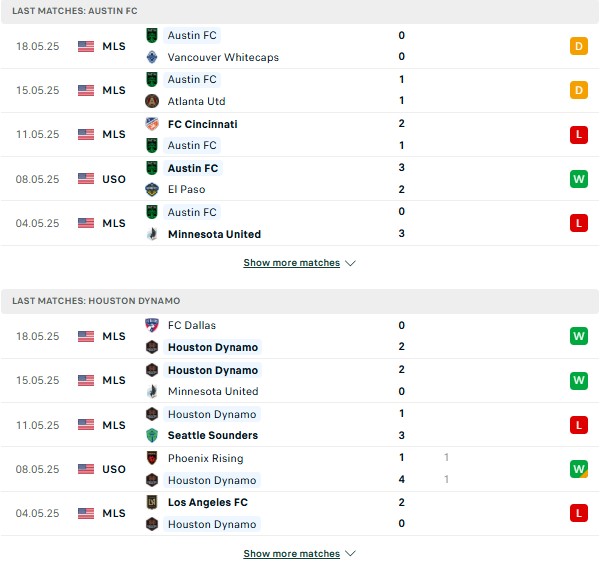Click the Atlanta Utd team logo
The image size is (600, 571).
point(152,101)
